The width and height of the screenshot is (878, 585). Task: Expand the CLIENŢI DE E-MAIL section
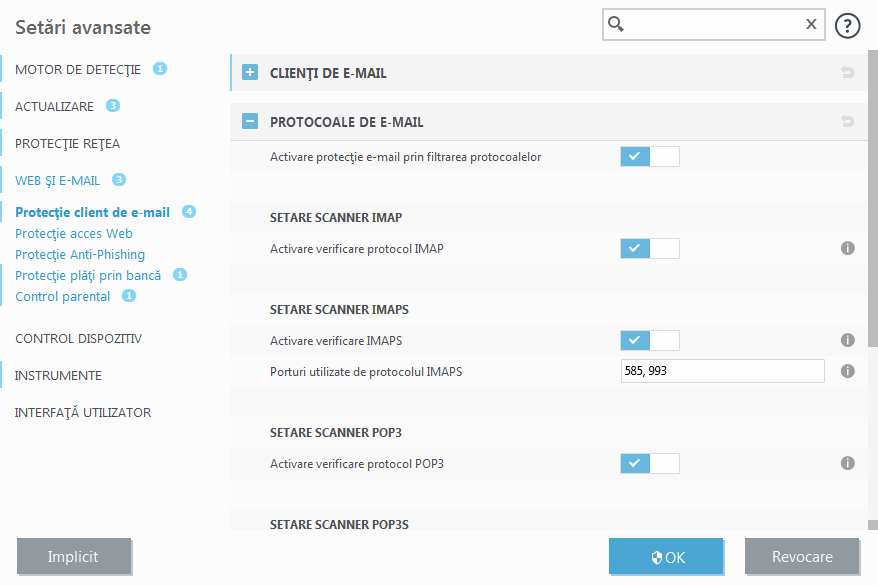tap(249, 72)
